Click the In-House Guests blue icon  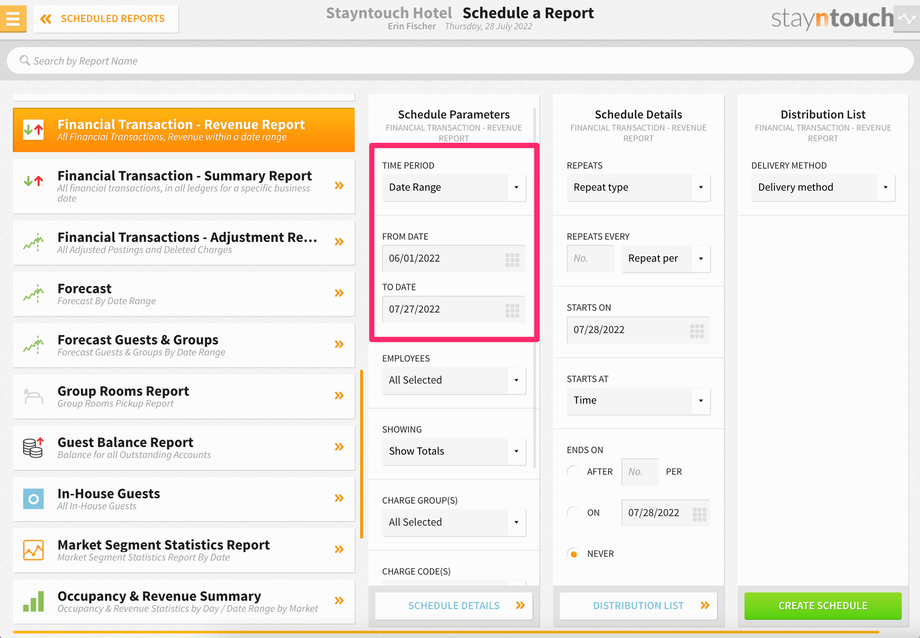(x=33, y=498)
